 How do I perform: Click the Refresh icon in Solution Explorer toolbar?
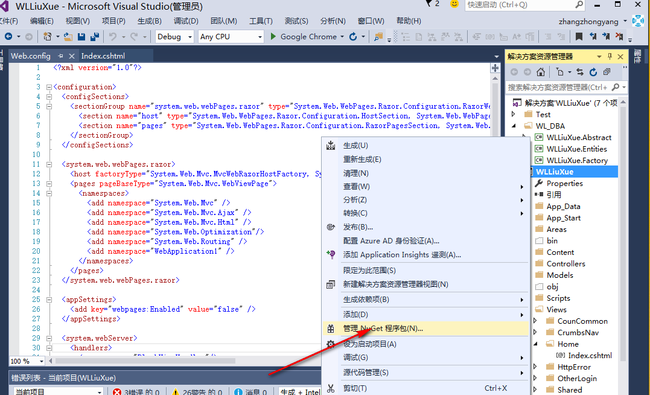[593, 72]
